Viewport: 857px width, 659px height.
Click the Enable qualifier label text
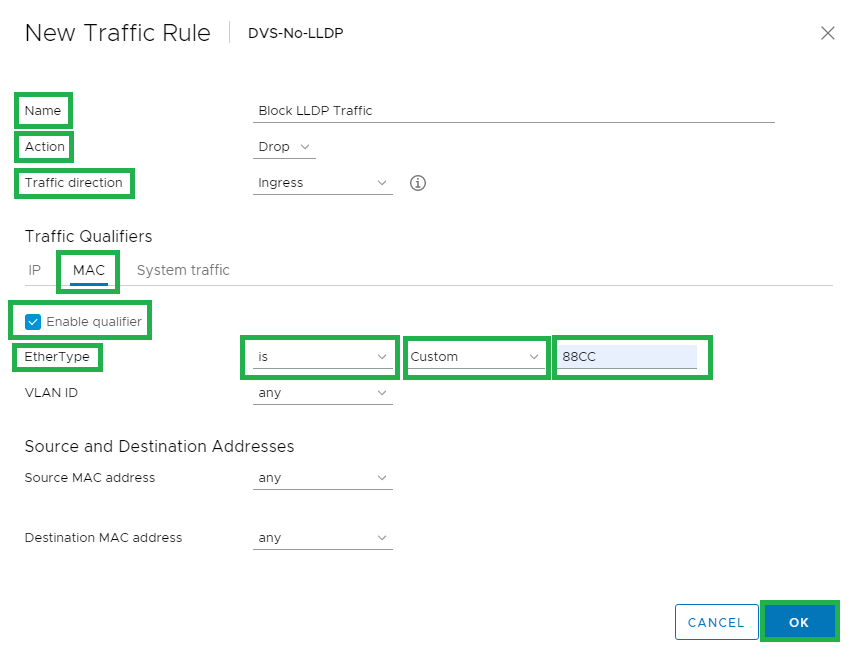94,321
